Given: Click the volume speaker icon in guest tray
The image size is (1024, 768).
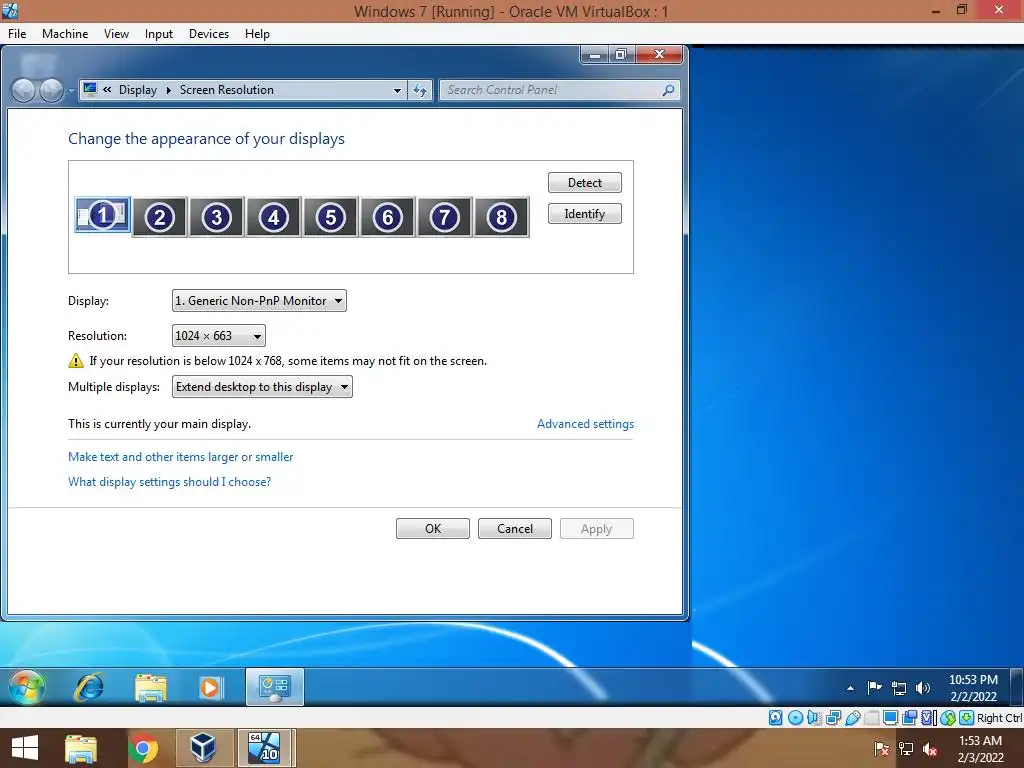Looking at the screenshot, I should (923, 688).
